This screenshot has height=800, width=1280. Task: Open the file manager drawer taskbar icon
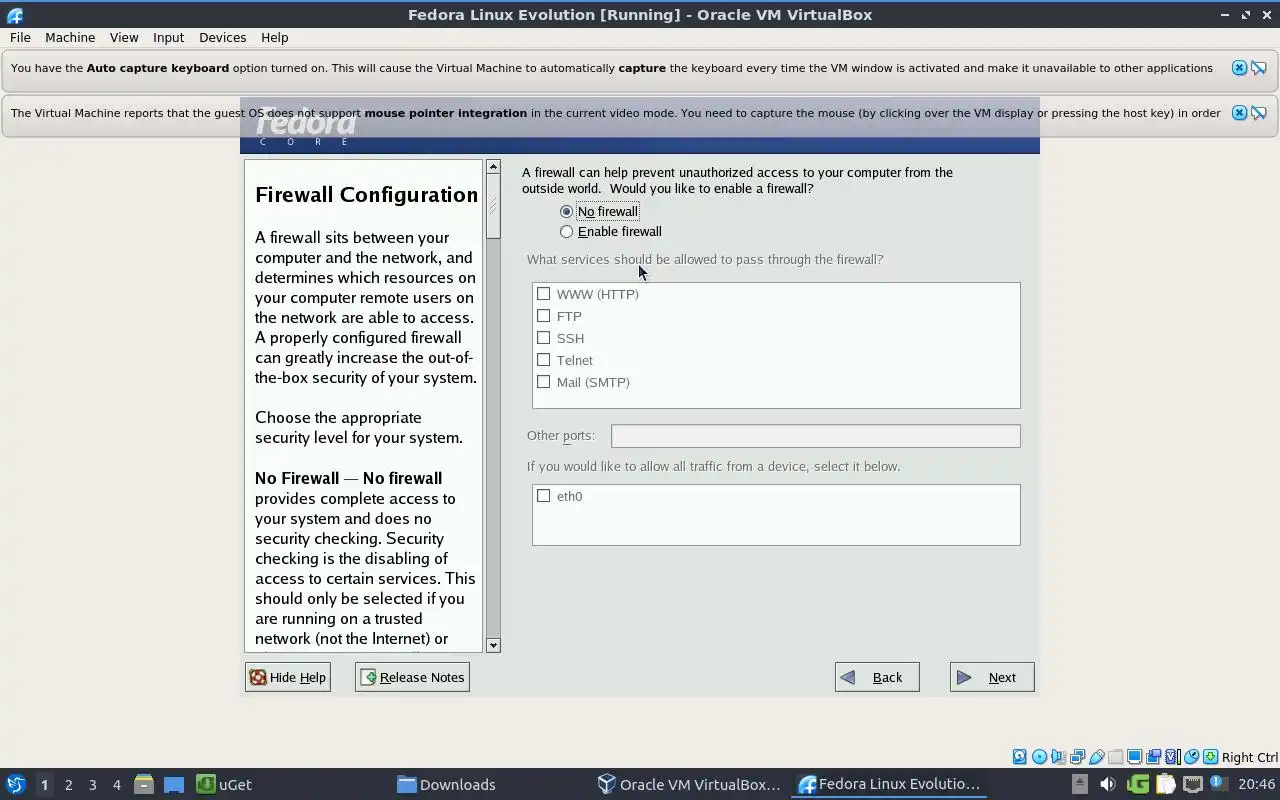click(x=144, y=784)
